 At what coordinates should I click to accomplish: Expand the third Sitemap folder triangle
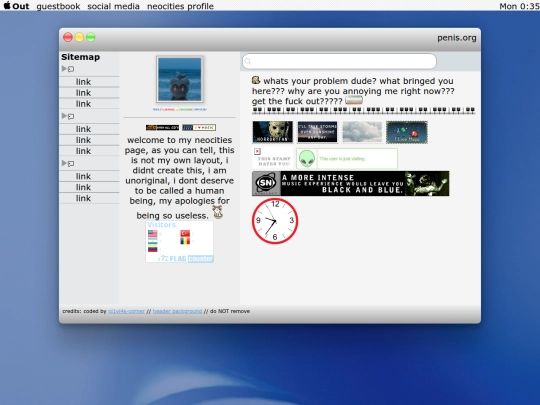click(64, 163)
